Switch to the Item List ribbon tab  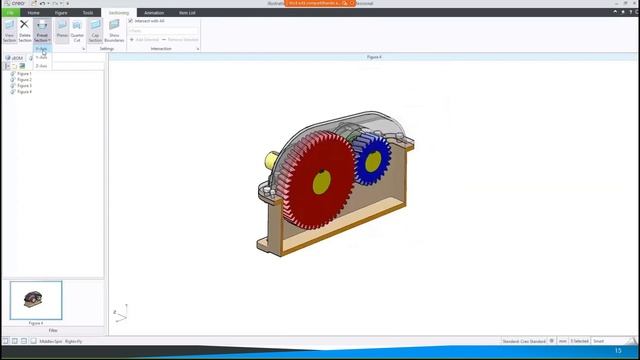(x=187, y=13)
